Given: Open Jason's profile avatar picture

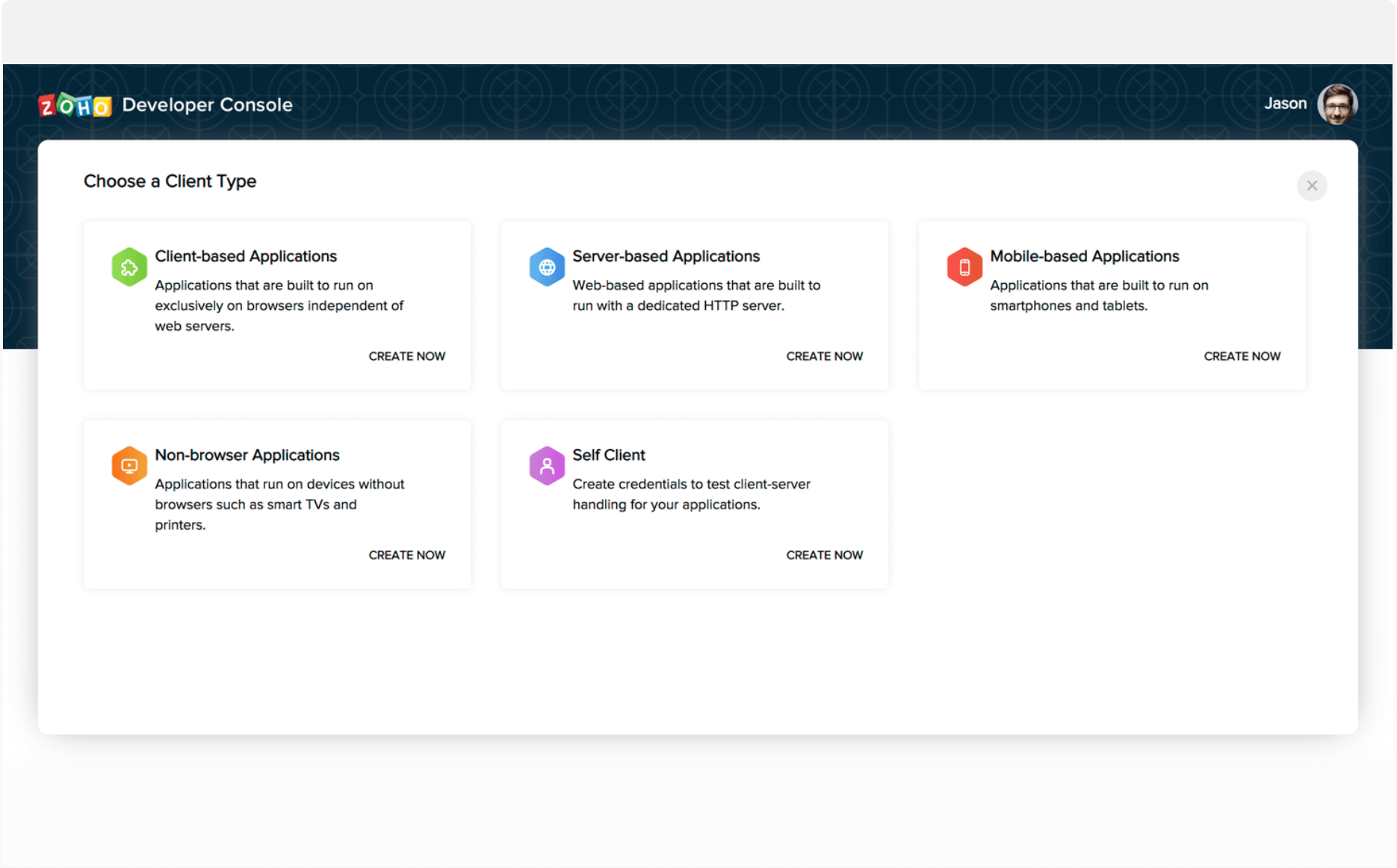Looking at the screenshot, I should tap(1336, 105).
